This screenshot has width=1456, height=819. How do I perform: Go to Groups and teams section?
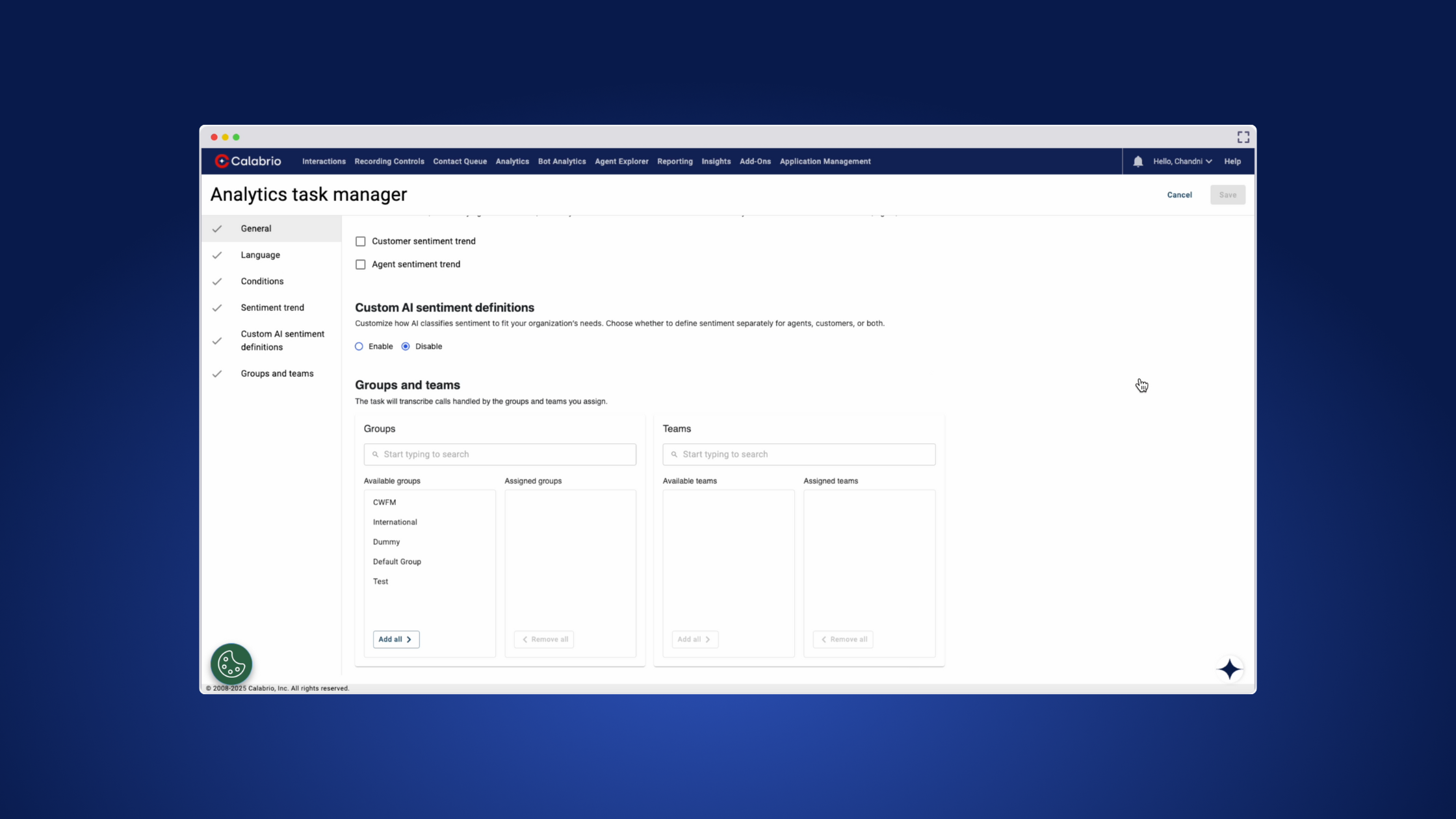pos(277,374)
